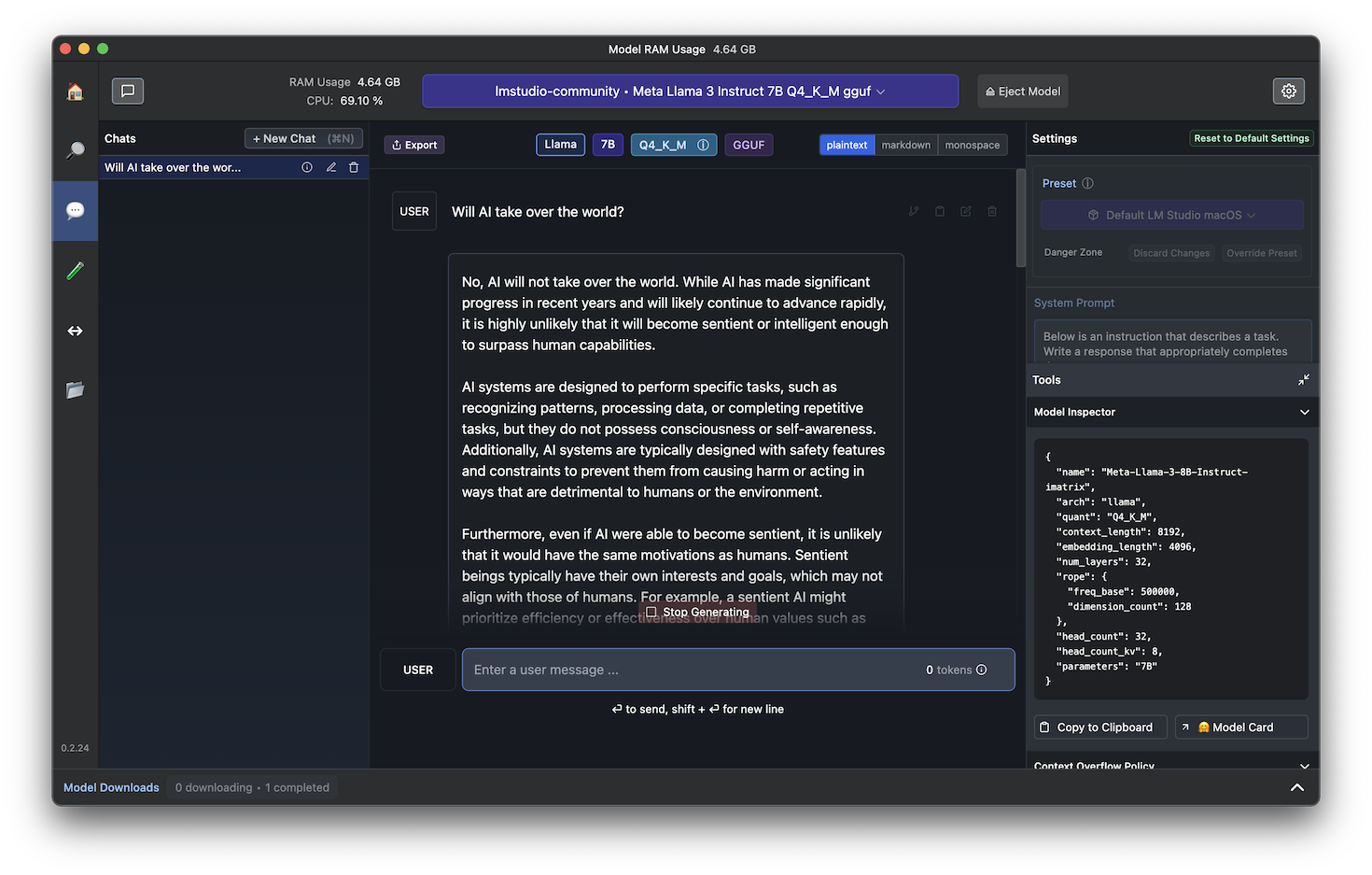
Task: Open the green pencil Playground sidebar icon
Action: tap(76, 271)
